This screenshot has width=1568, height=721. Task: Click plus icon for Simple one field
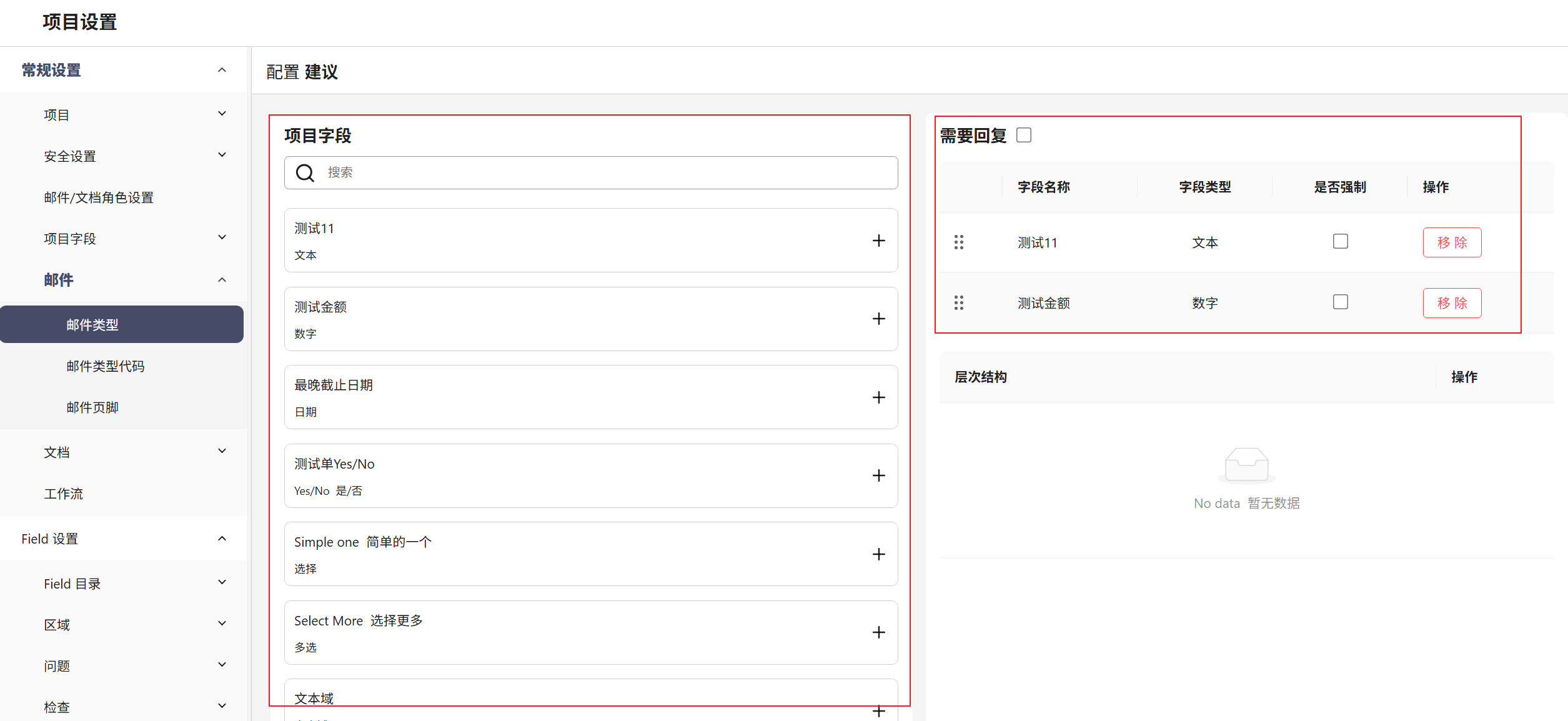click(x=878, y=554)
